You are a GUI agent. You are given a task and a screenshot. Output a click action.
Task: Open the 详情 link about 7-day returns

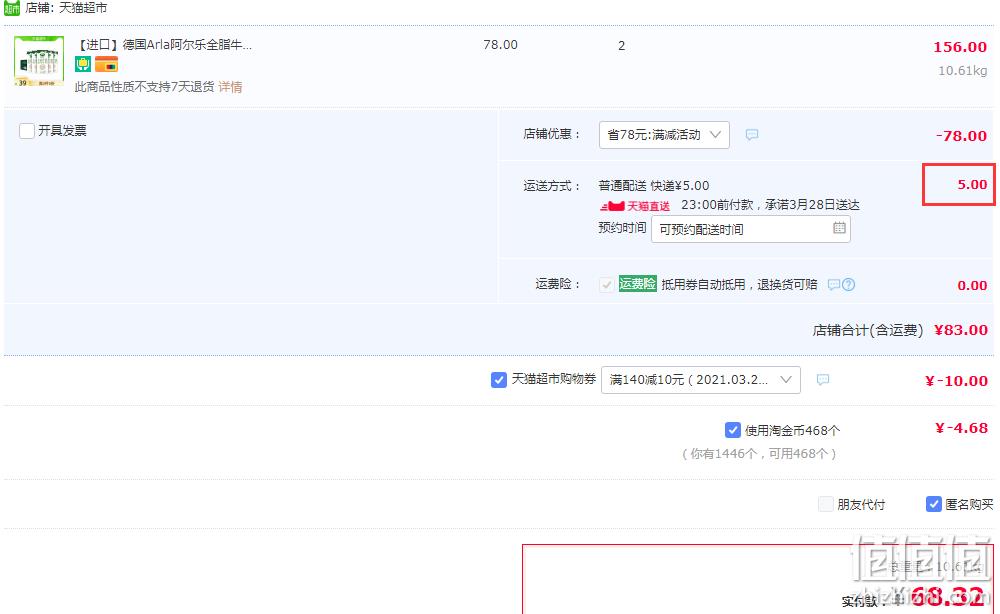[230, 87]
